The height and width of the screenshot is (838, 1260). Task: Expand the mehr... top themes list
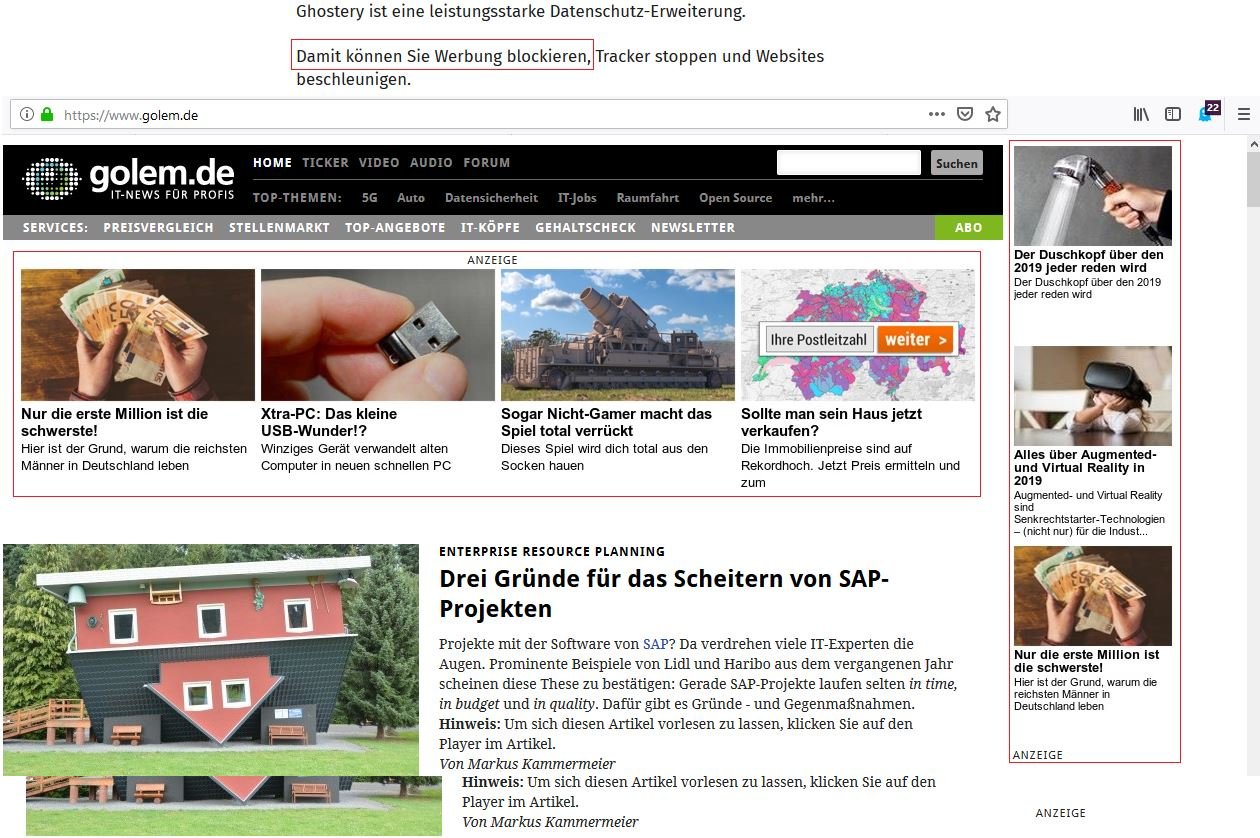(x=813, y=198)
